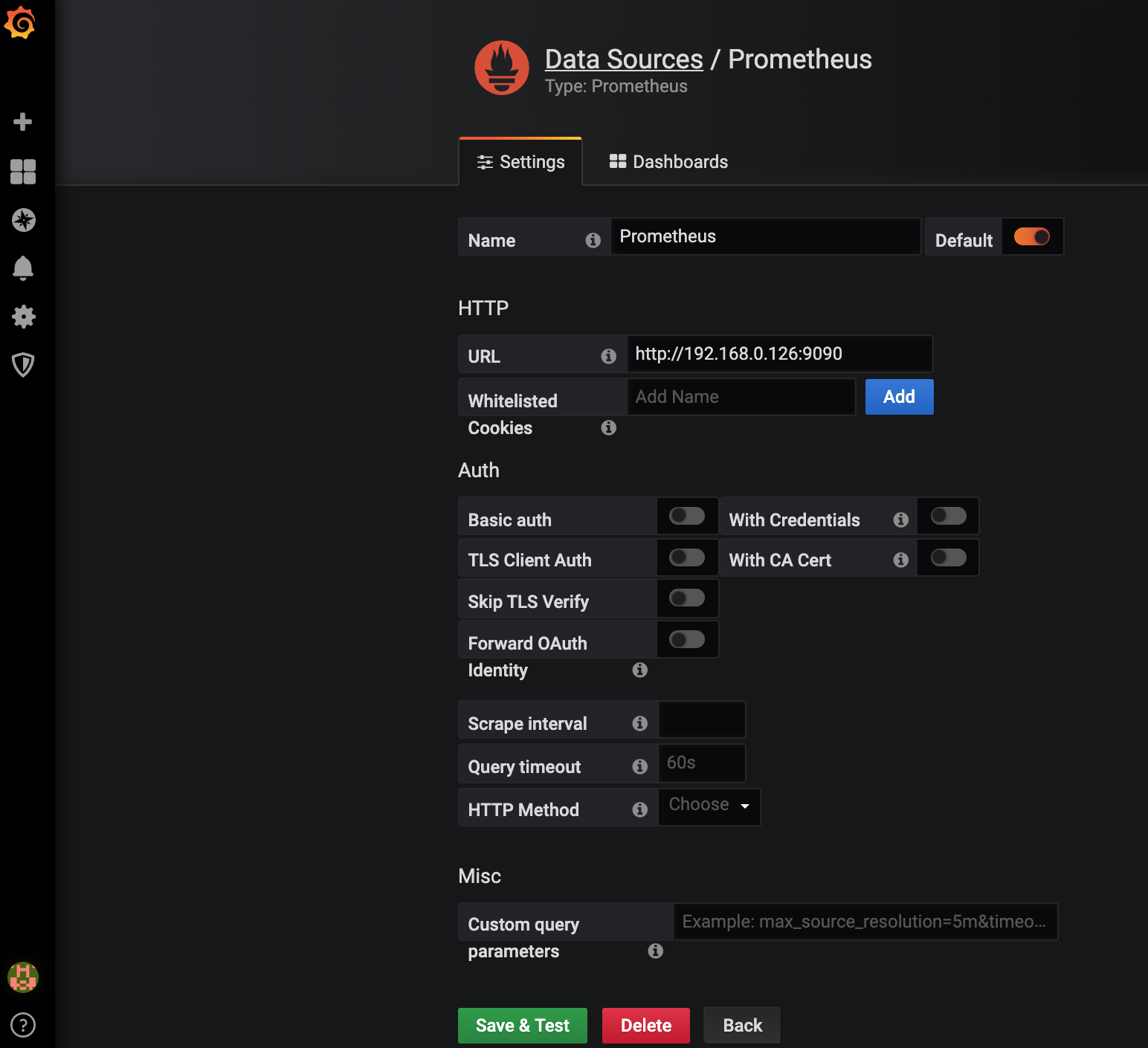Screen dimensions: 1148x1048
Task: Enable the With CA Cert switch
Action: click(x=949, y=557)
